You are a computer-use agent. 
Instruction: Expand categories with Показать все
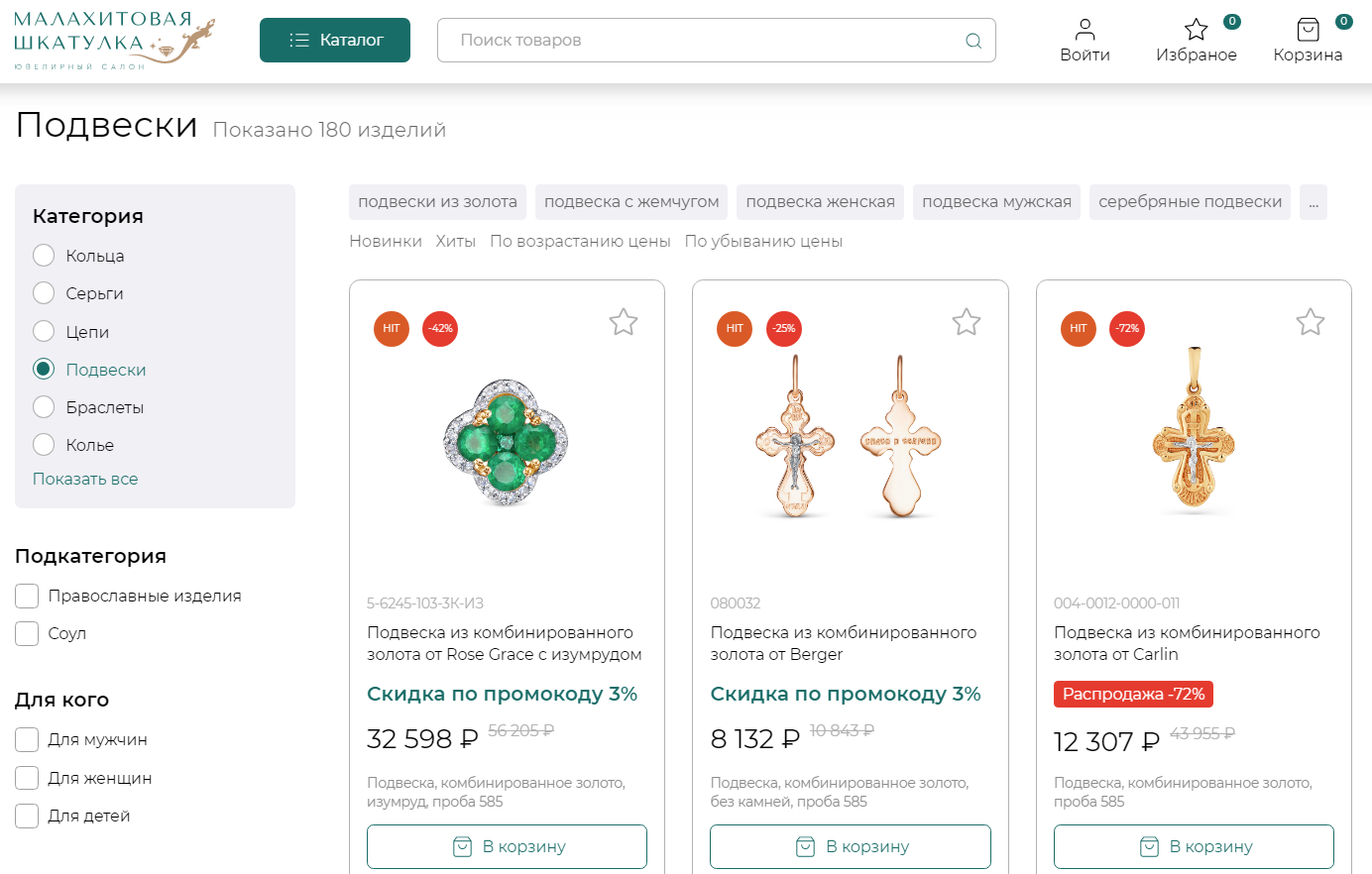[85, 479]
